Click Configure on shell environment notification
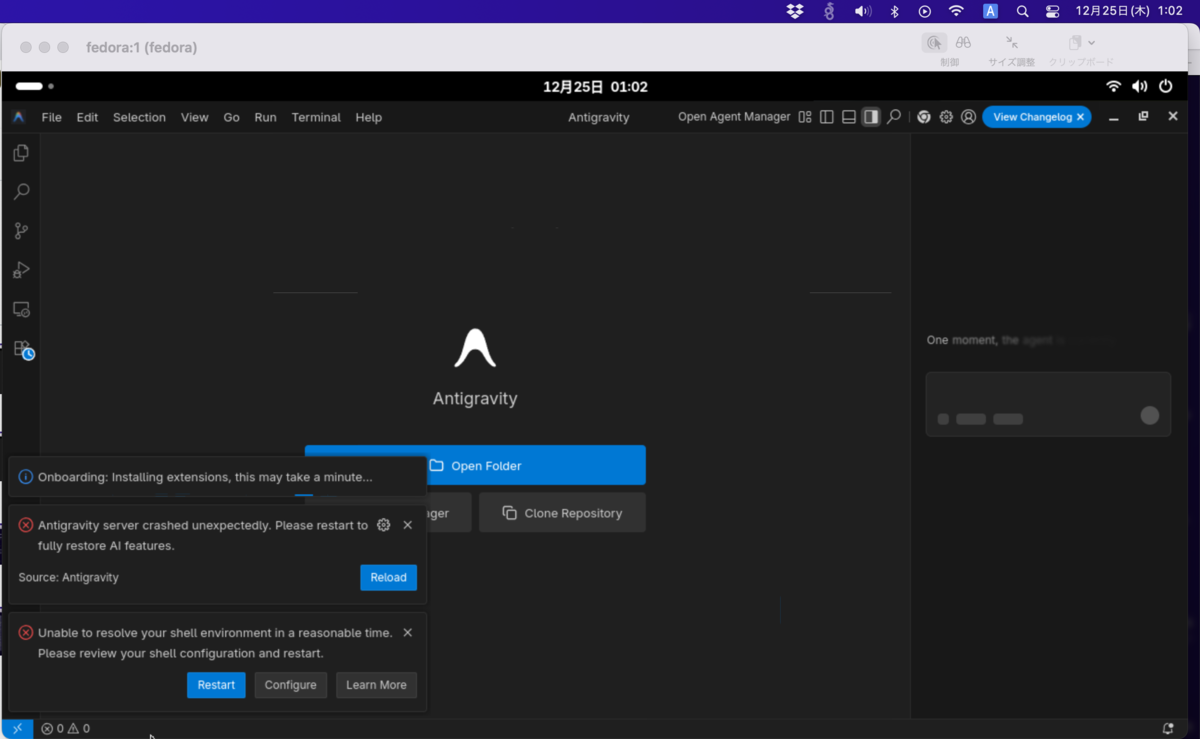Screen dimensions: 1200x739 291,685
